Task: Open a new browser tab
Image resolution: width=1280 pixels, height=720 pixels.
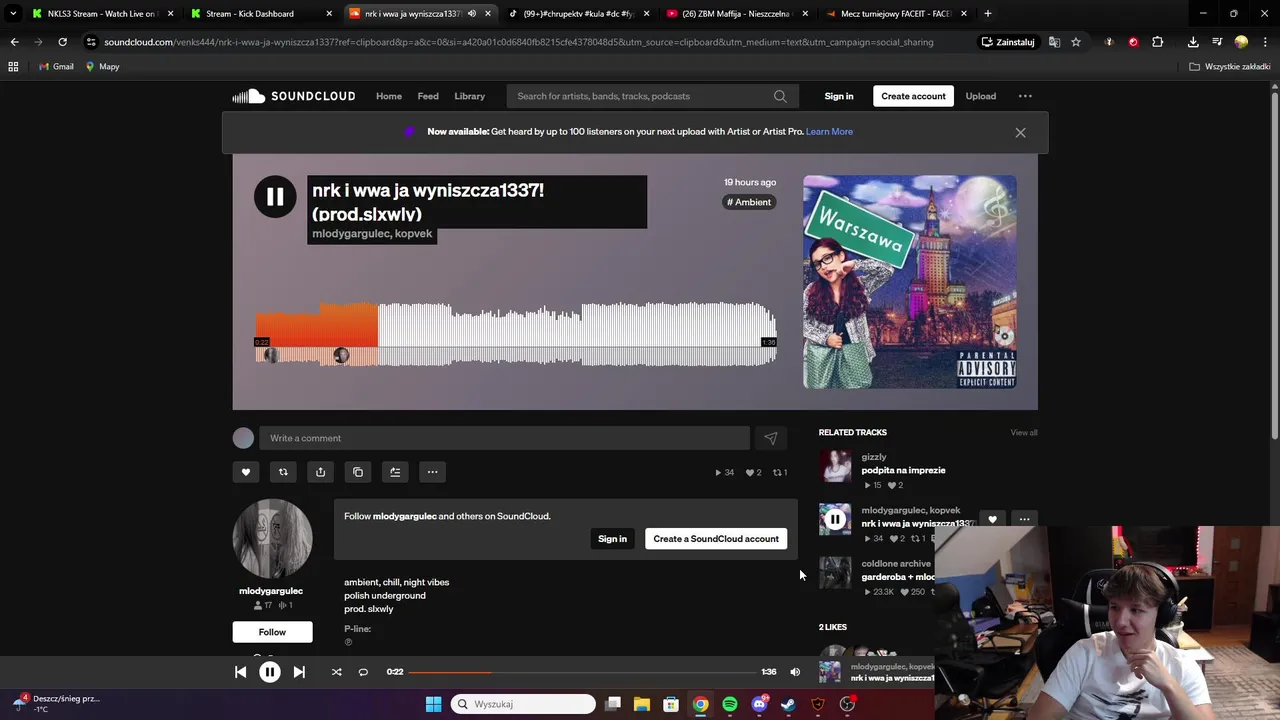Action: coord(987,14)
